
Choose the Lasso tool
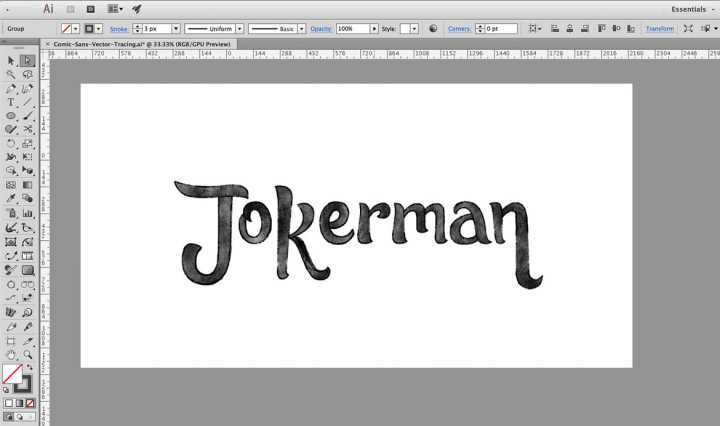(27, 74)
